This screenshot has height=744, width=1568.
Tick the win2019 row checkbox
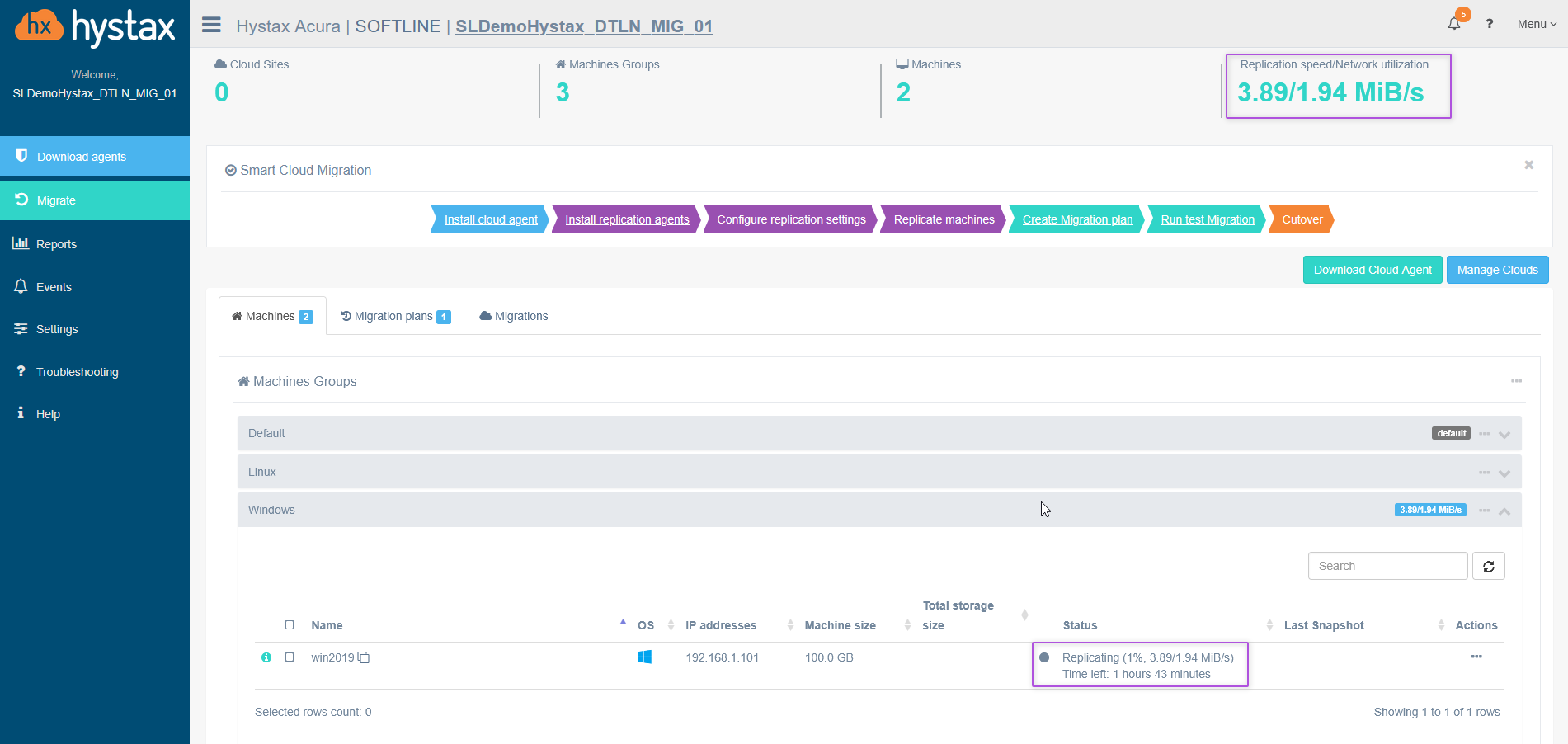tap(290, 657)
